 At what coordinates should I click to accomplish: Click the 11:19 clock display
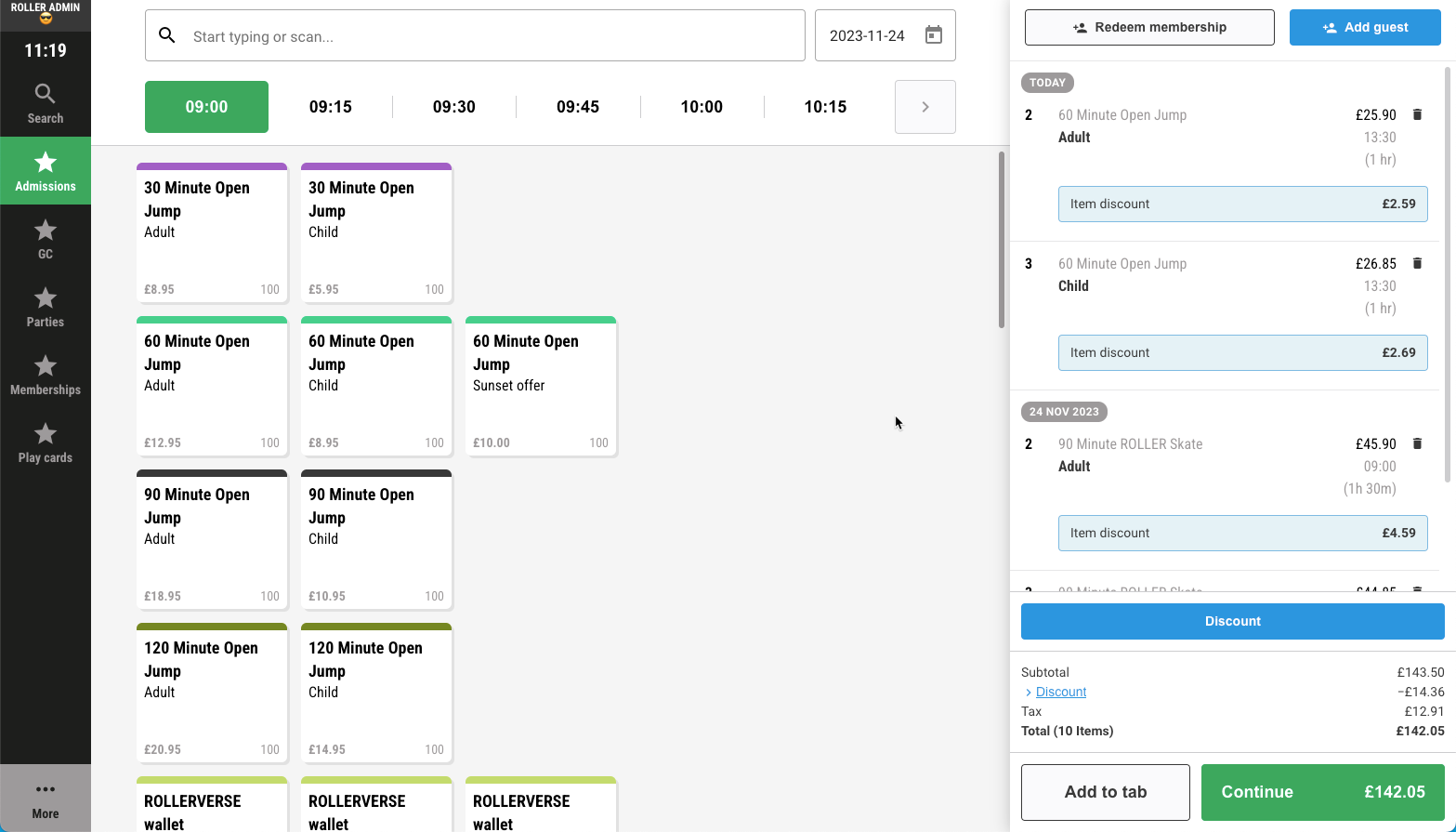click(x=46, y=51)
